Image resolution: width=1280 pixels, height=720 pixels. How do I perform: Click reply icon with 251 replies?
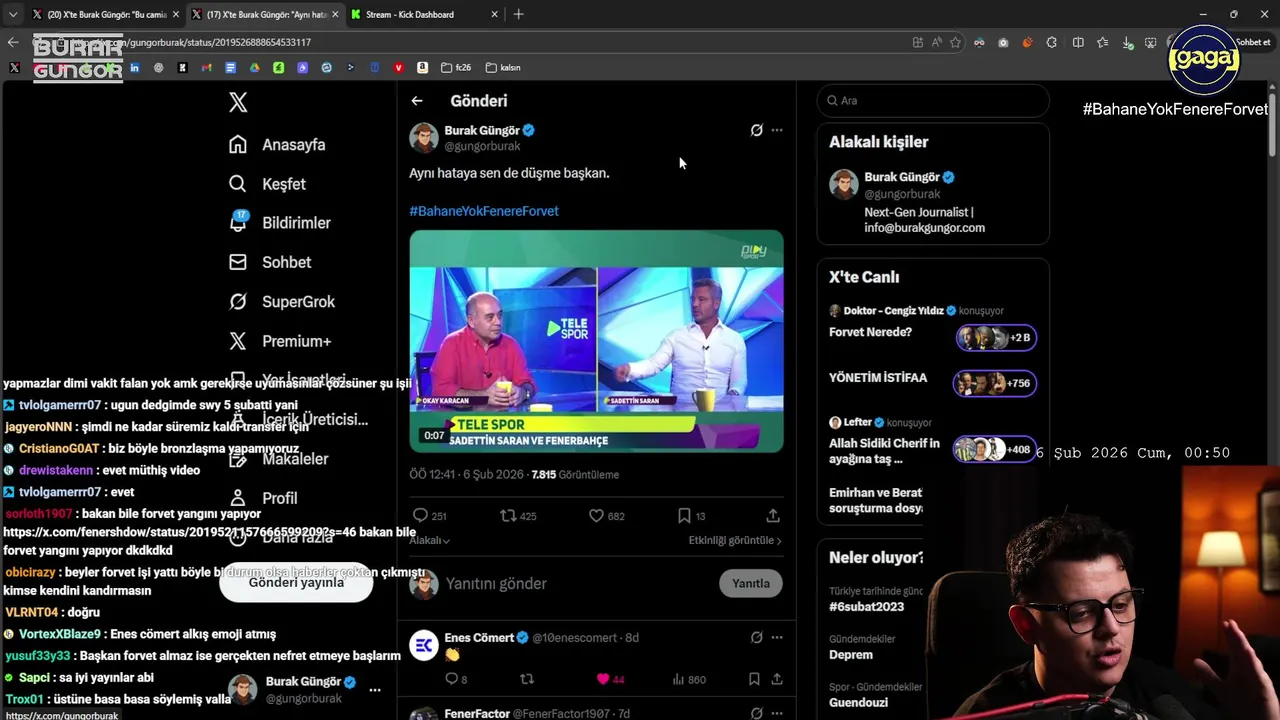[x=430, y=516]
